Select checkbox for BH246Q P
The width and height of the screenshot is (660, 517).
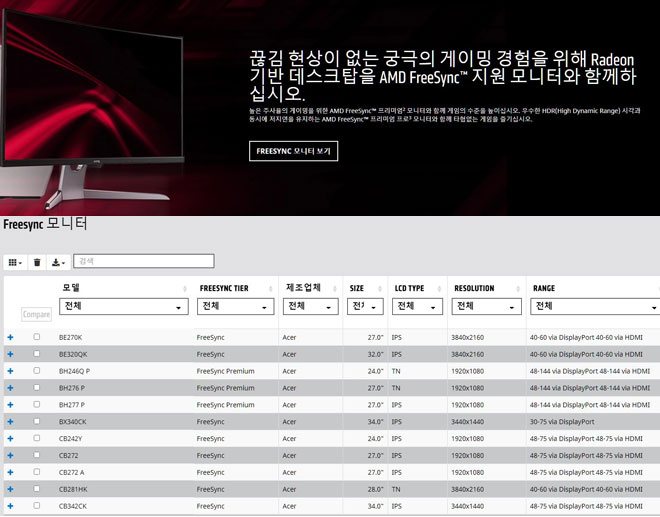pyautogui.click(x=37, y=370)
